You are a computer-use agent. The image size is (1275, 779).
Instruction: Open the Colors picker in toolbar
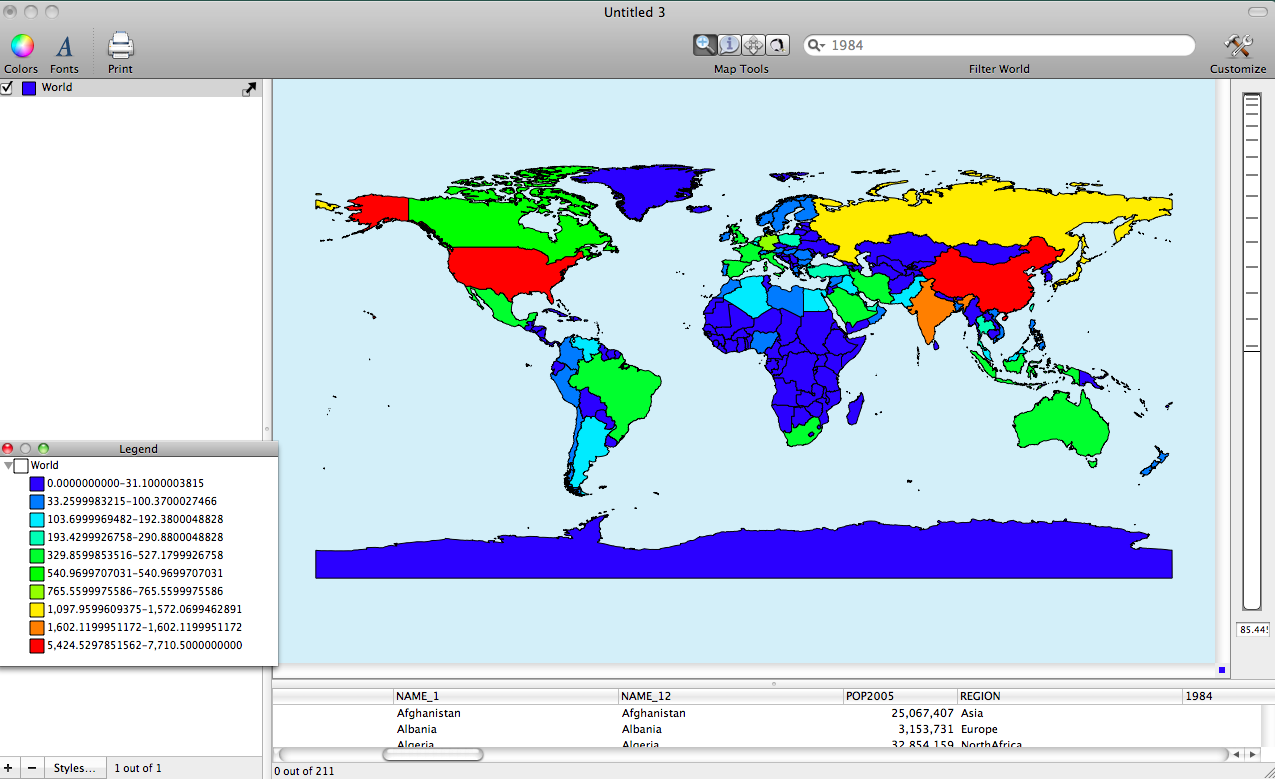click(21, 46)
